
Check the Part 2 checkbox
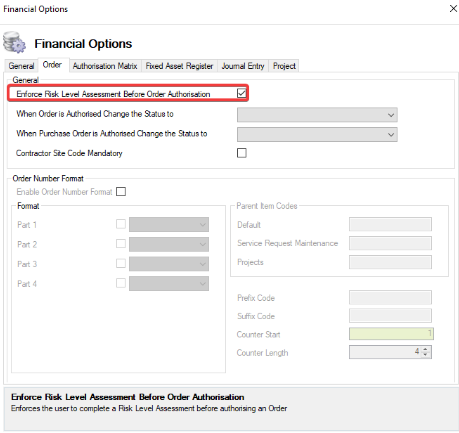tap(121, 244)
